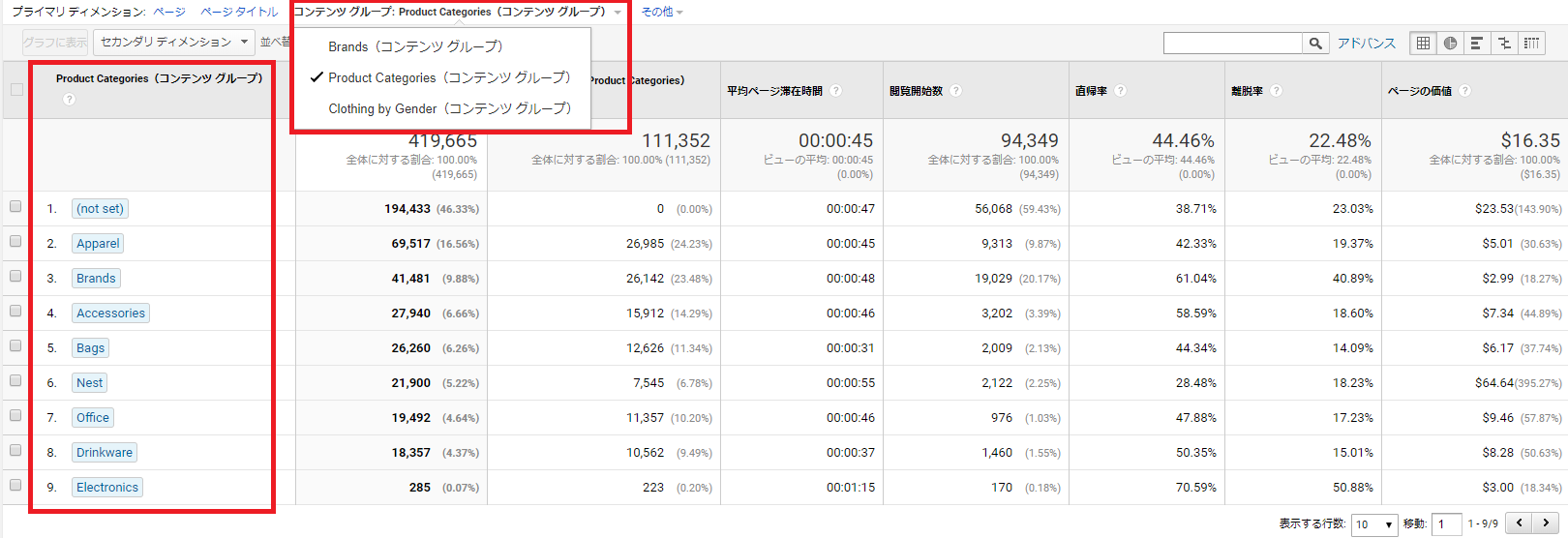Sort by 閲覧開始数 column header
The image size is (1568, 538).
pos(916,91)
